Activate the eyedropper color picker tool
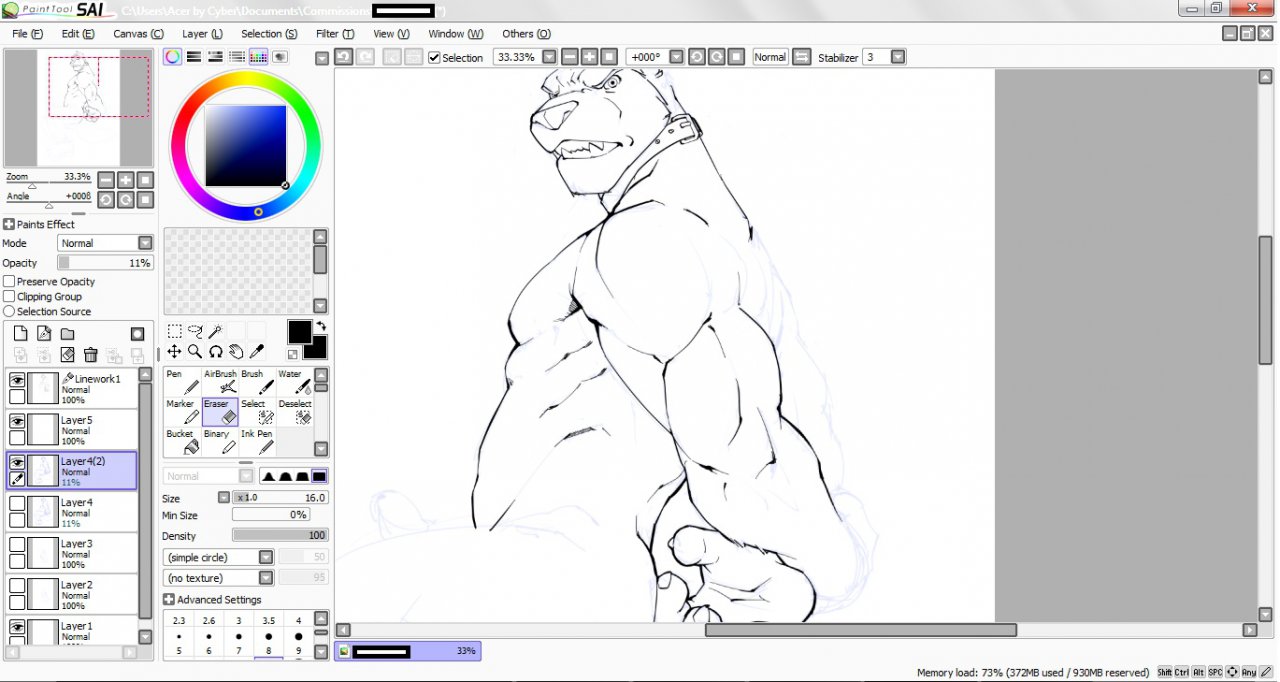This screenshot has height=682, width=1280. (x=257, y=352)
